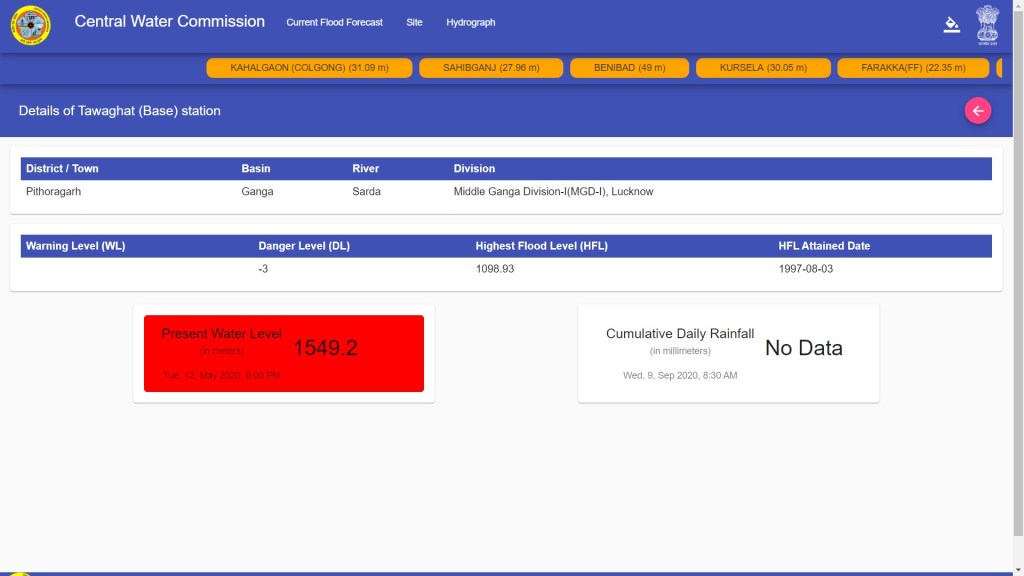Select the SAHIBGANJ station chip
The width and height of the screenshot is (1024, 576).
pyautogui.click(x=491, y=68)
